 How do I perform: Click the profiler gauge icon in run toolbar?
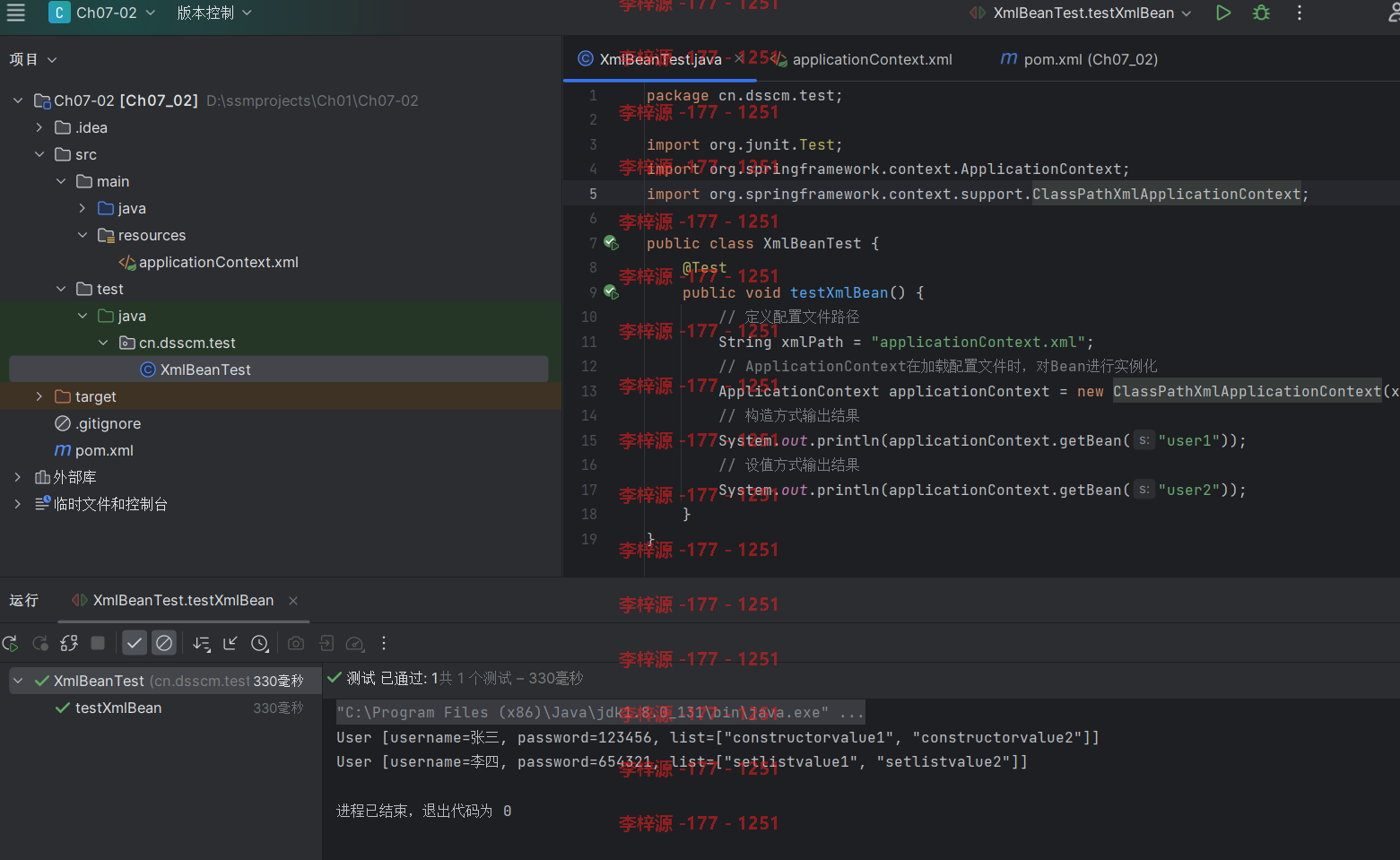click(x=355, y=643)
